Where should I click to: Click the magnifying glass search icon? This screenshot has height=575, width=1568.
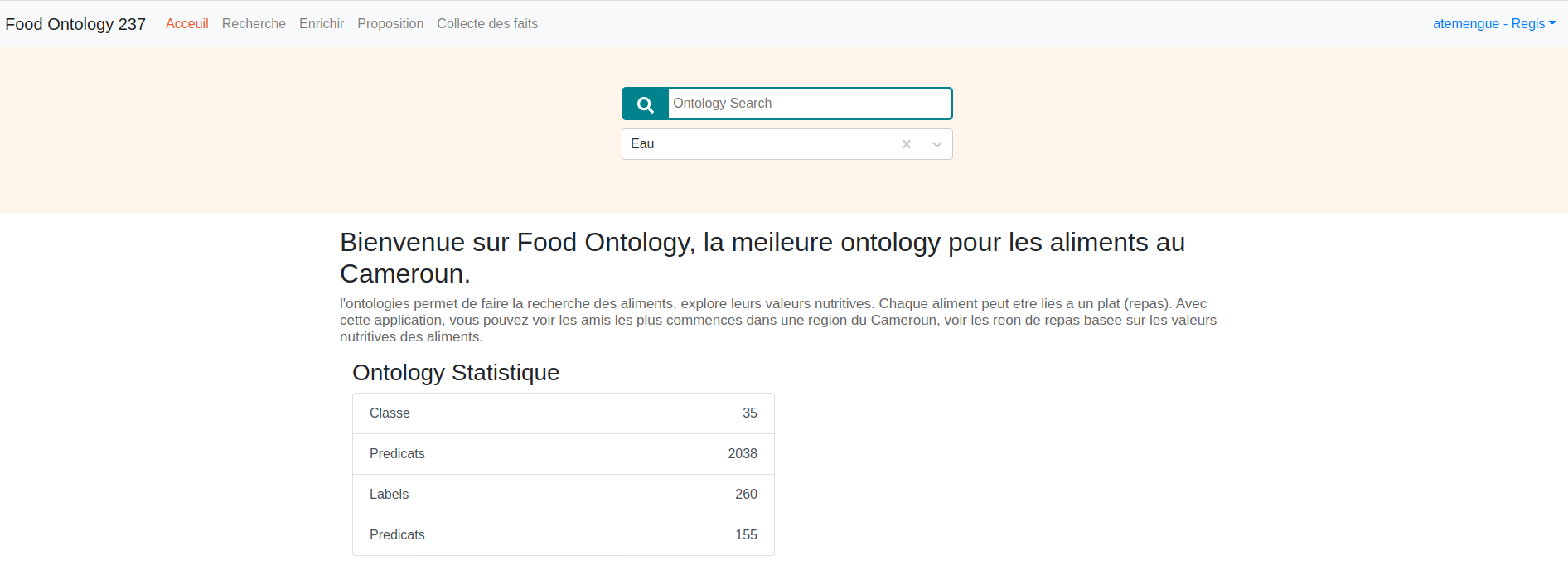(645, 104)
